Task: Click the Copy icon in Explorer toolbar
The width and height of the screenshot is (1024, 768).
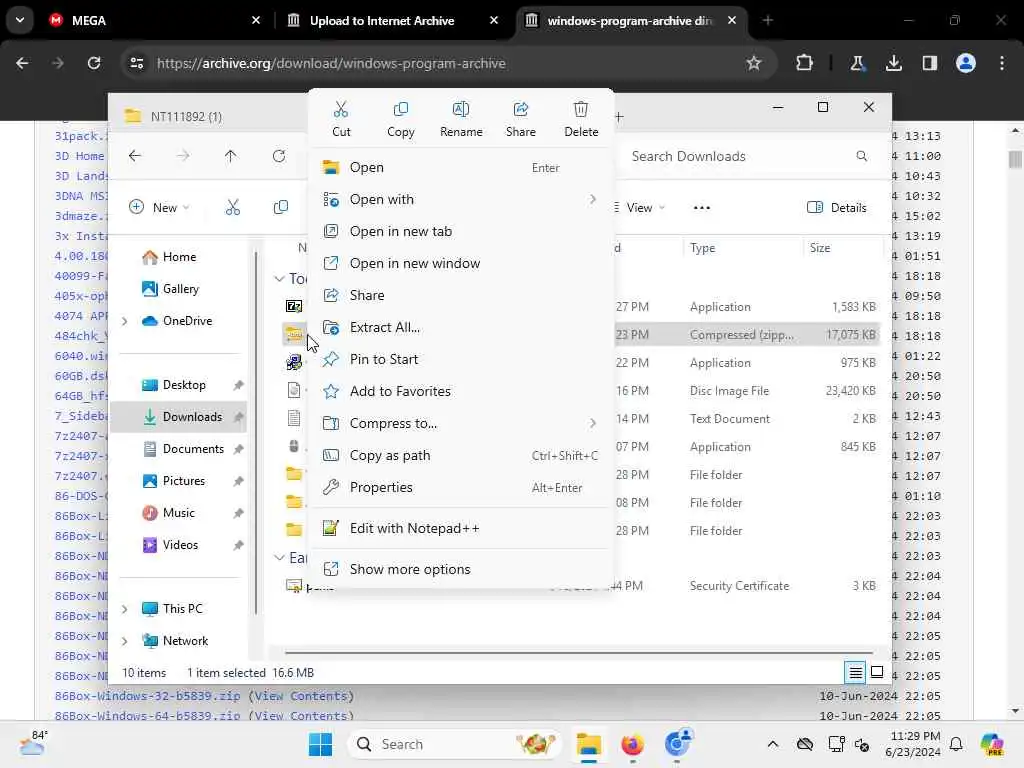Action: pos(281,208)
